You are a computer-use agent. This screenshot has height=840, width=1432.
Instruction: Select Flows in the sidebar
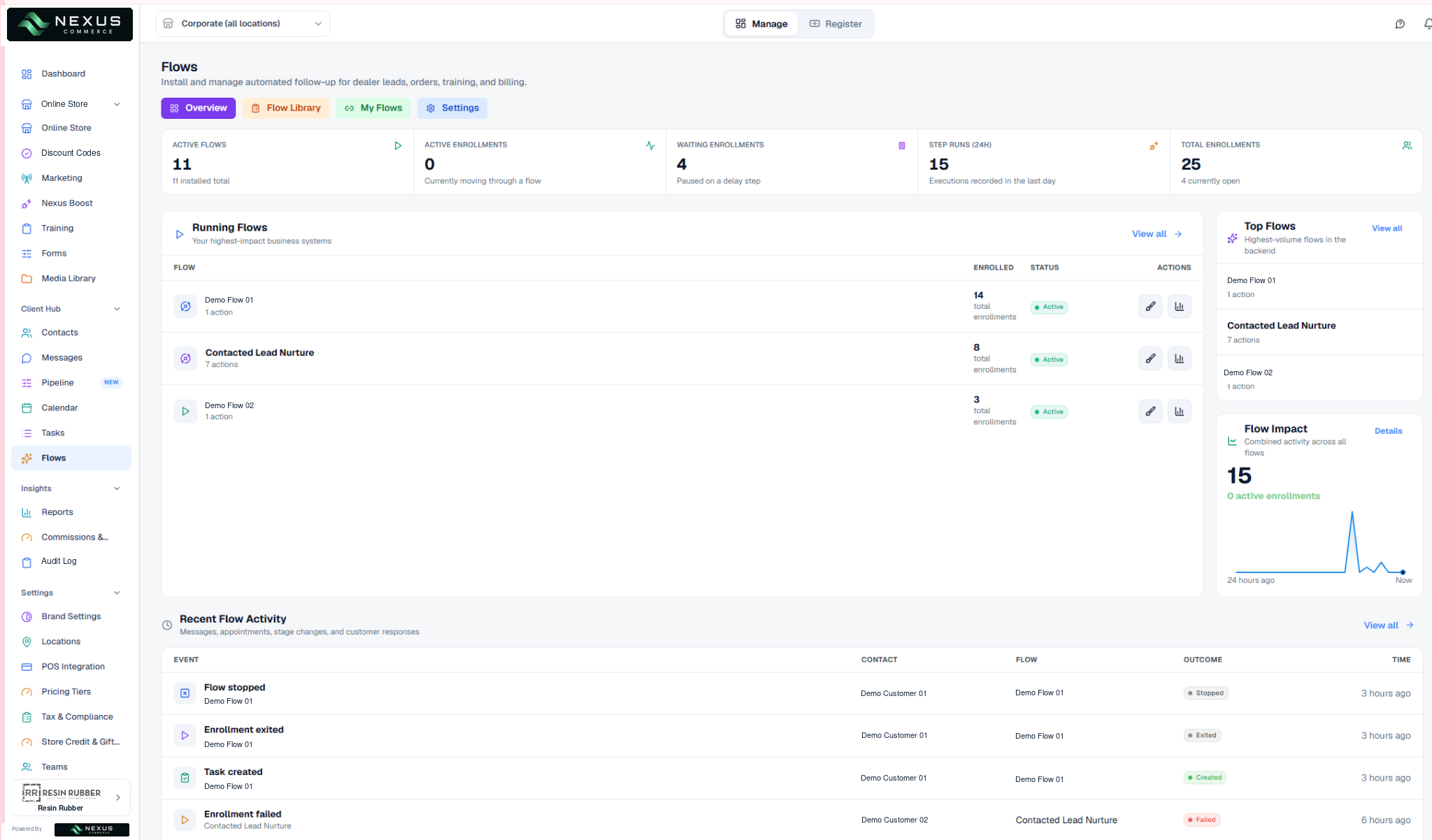tap(71, 458)
